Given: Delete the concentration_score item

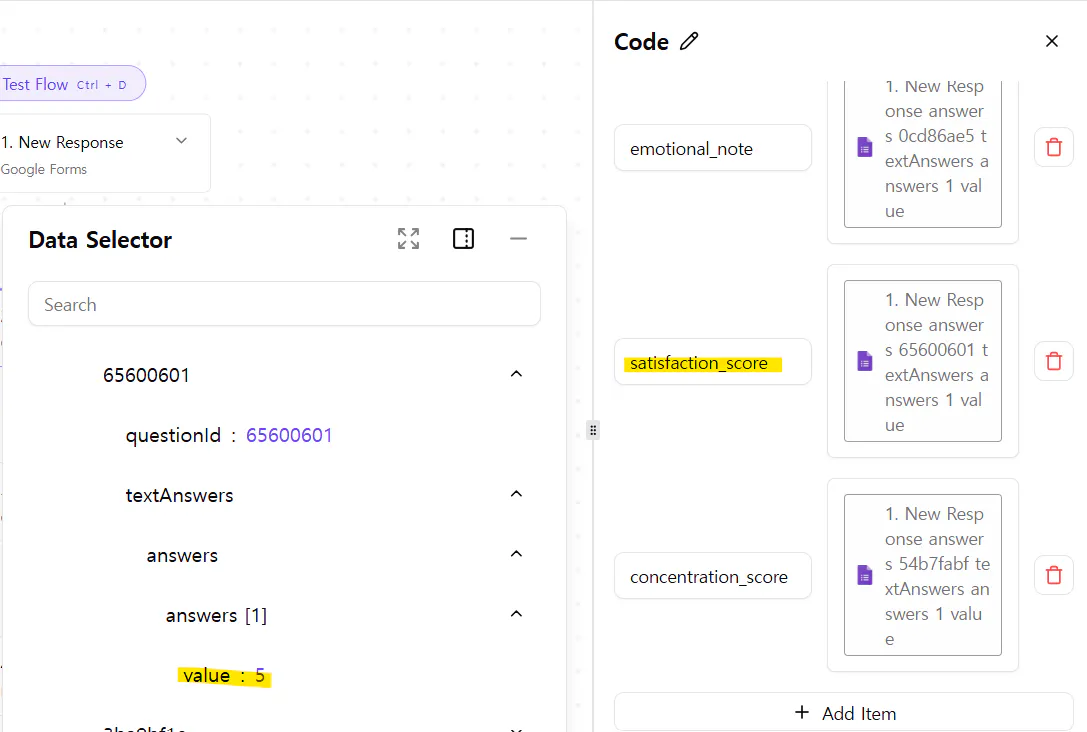Looking at the screenshot, I should (x=1053, y=575).
